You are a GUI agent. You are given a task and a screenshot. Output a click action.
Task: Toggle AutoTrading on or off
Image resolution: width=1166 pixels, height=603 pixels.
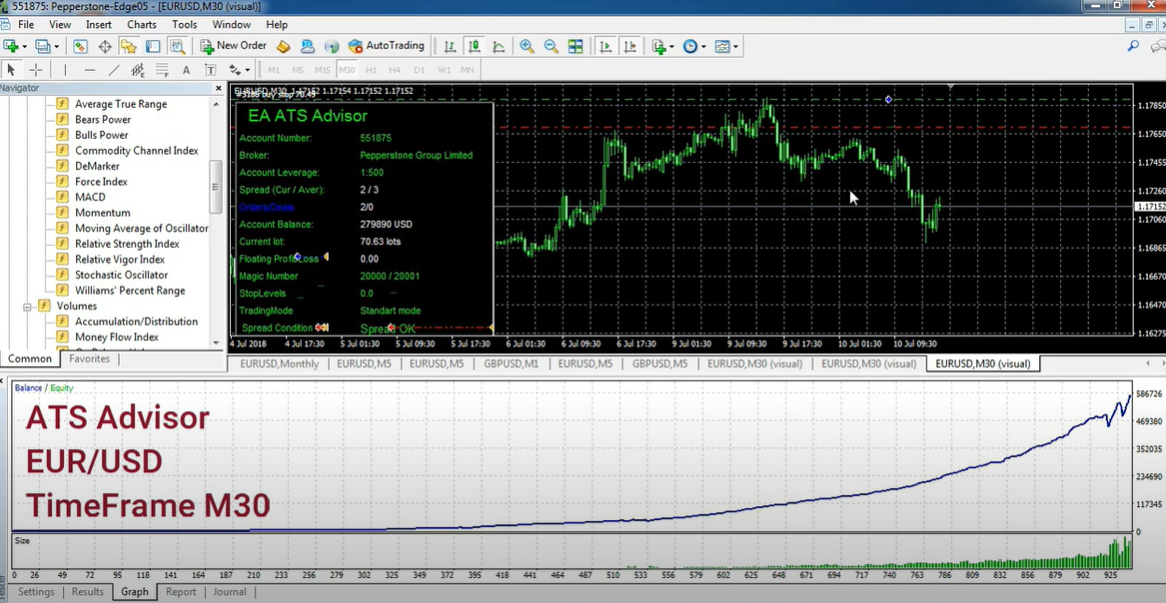click(386, 46)
